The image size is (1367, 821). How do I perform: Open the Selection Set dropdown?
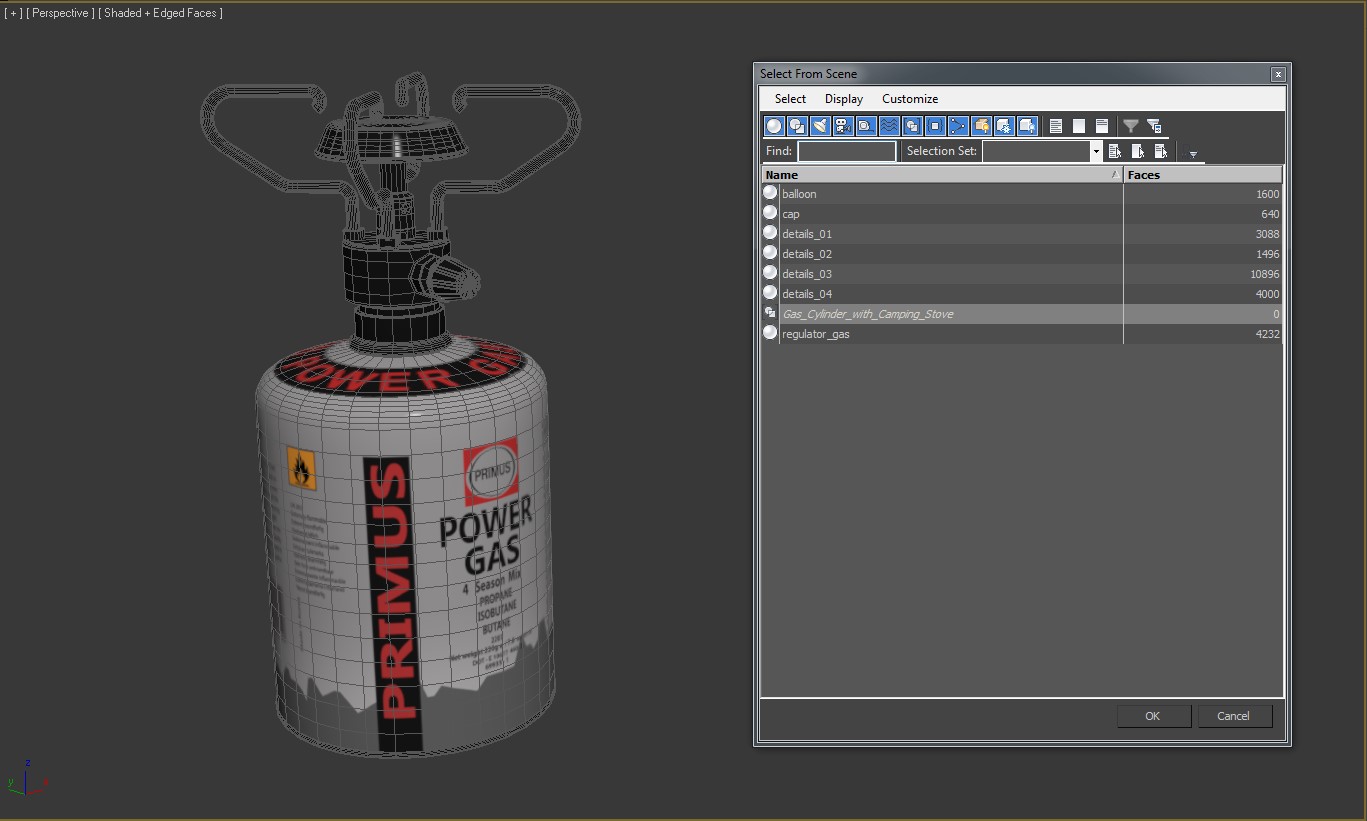pyautogui.click(x=1096, y=151)
